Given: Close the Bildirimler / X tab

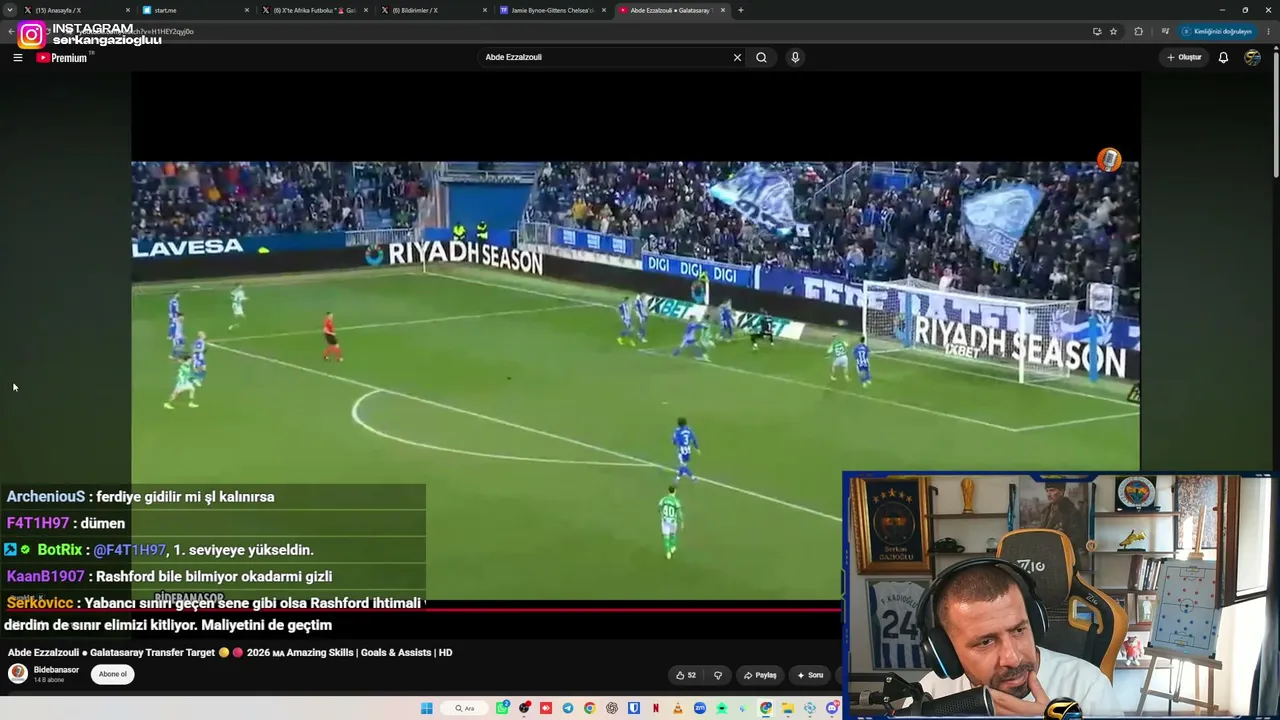Looking at the screenshot, I should click(x=485, y=10).
